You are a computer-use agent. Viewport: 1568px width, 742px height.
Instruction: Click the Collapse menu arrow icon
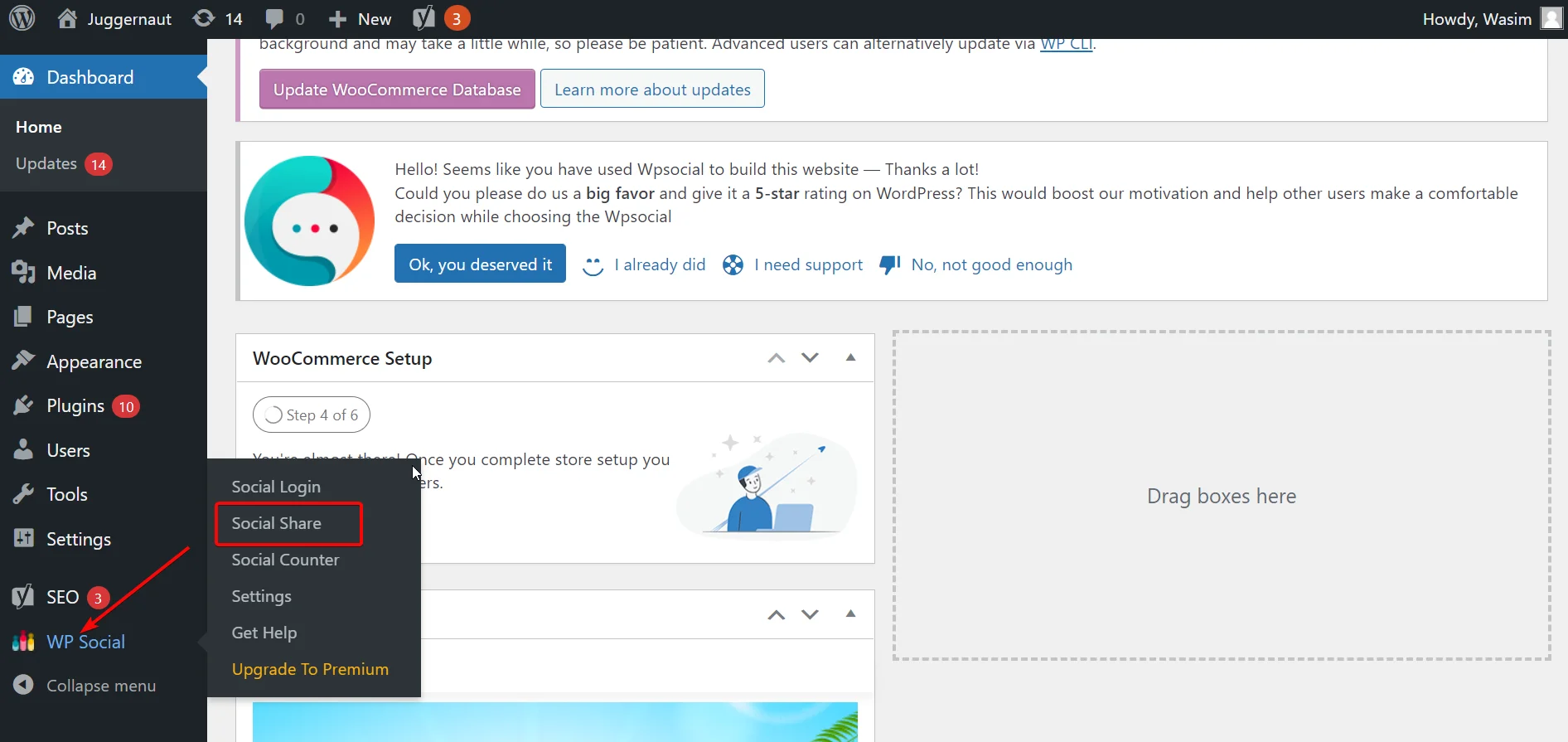click(x=23, y=685)
